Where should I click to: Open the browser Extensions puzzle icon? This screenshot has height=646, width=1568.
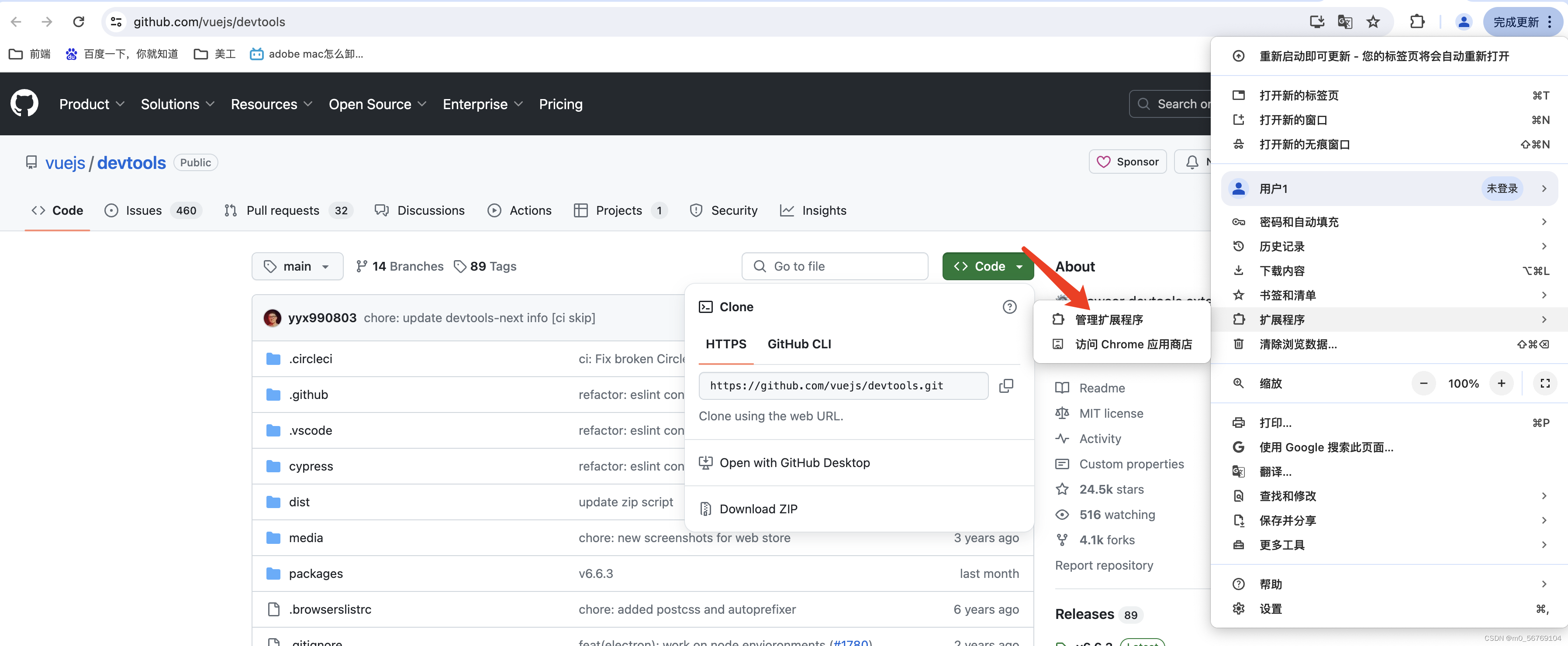(1416, 22)
